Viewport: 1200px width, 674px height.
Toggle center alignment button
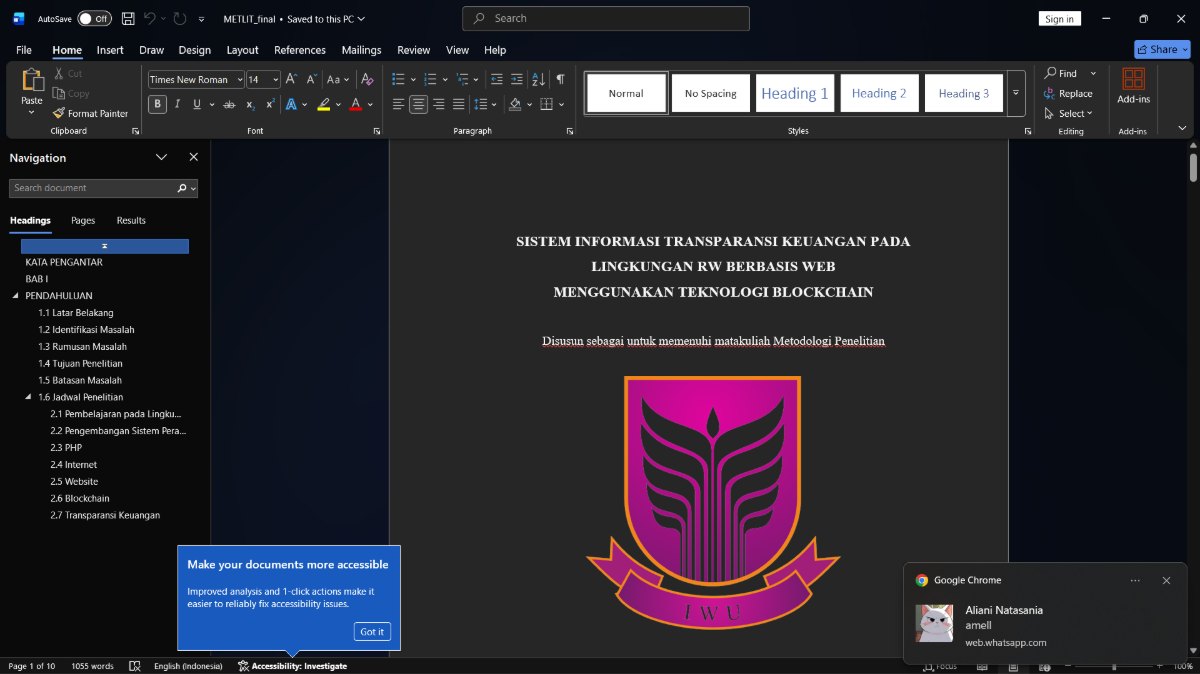point(418,104)
